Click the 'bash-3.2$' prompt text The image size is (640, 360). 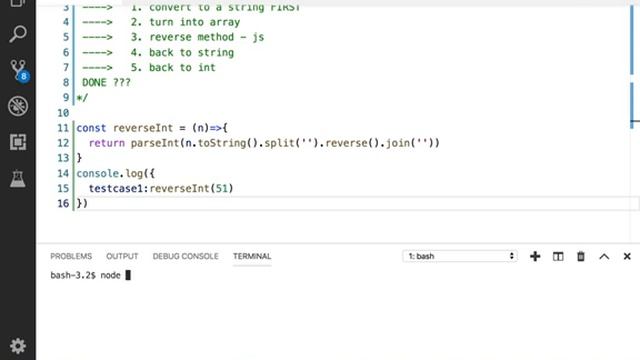click(x=73, y=275)
